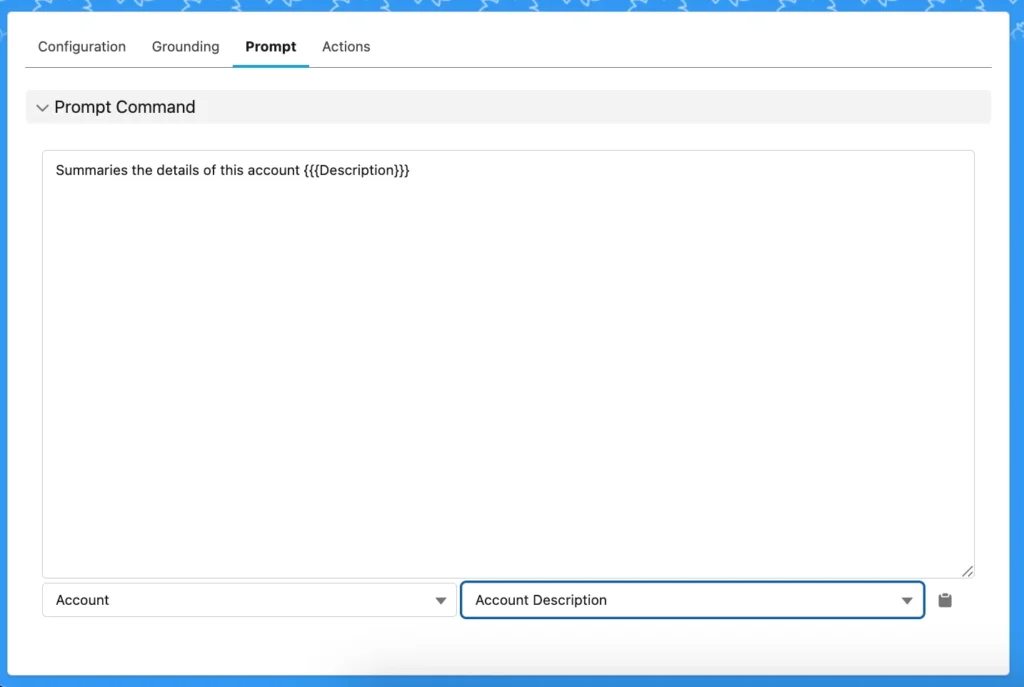Open the Account object combo box

click(x=249, y=600)
